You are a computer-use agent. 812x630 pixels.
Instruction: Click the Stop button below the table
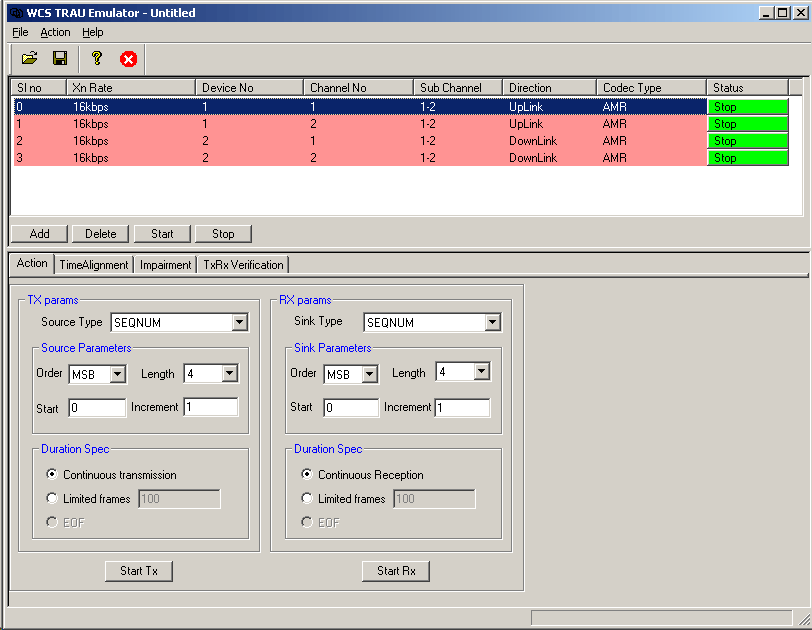tap(223, 234)
